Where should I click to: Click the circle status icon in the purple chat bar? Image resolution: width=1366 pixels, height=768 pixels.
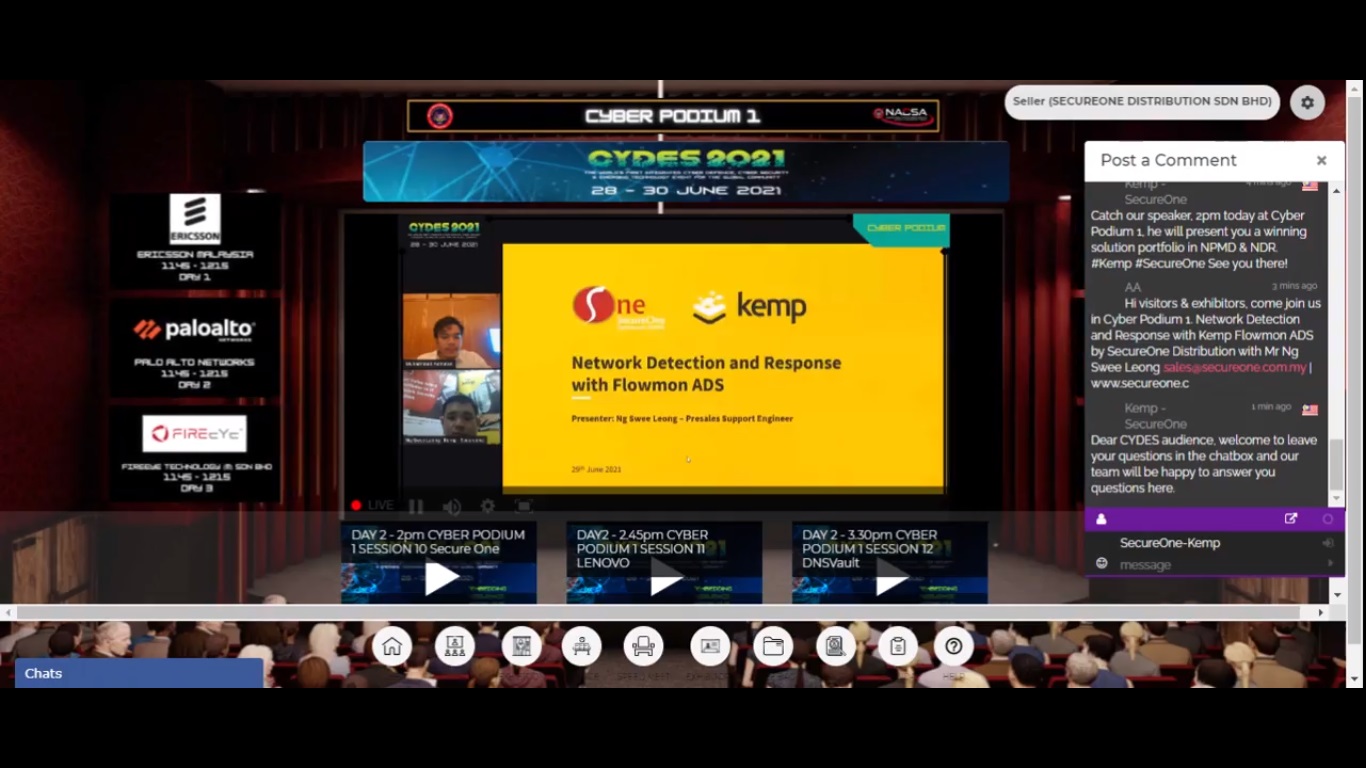[x=1328, y=519]
